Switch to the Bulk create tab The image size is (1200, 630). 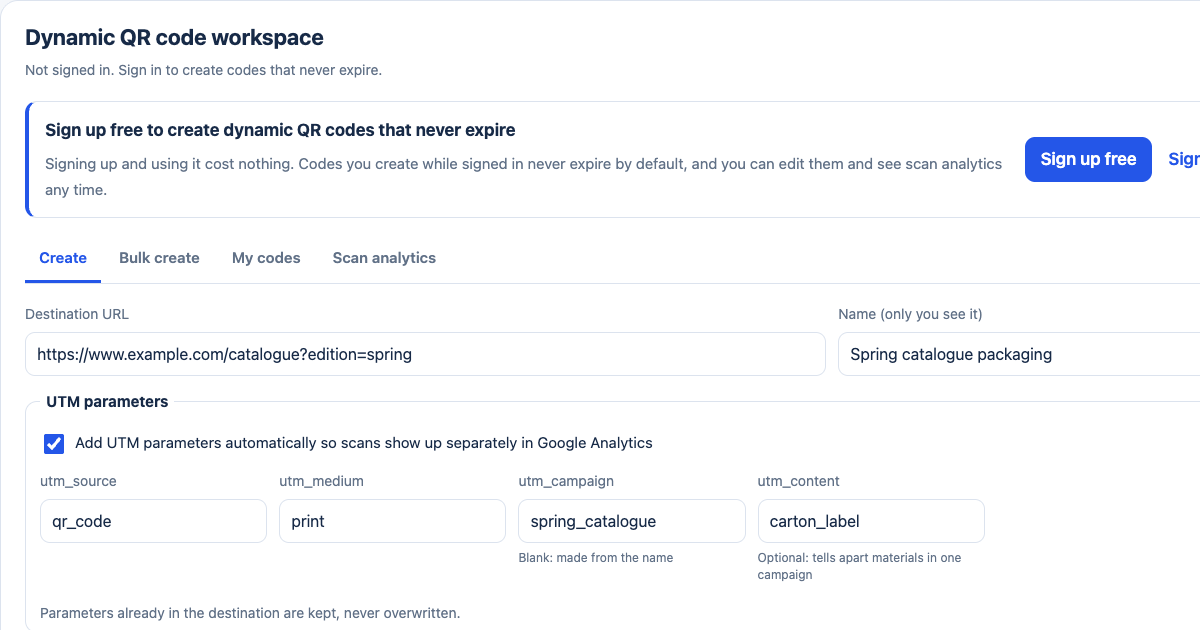[x=159, y=258]
